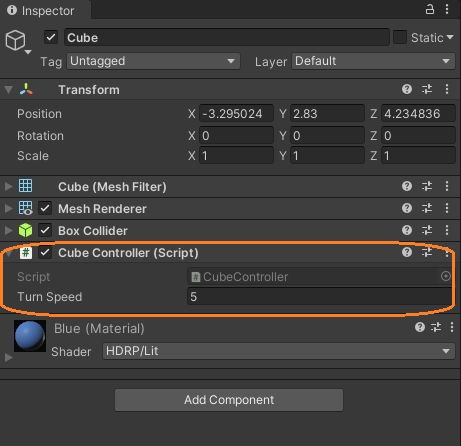The height and width of the screenshot is (446, 461).
Task: Open the Shader HDRP/Lit dropdown
Action: pyautogui.click(x=279, y=351)
